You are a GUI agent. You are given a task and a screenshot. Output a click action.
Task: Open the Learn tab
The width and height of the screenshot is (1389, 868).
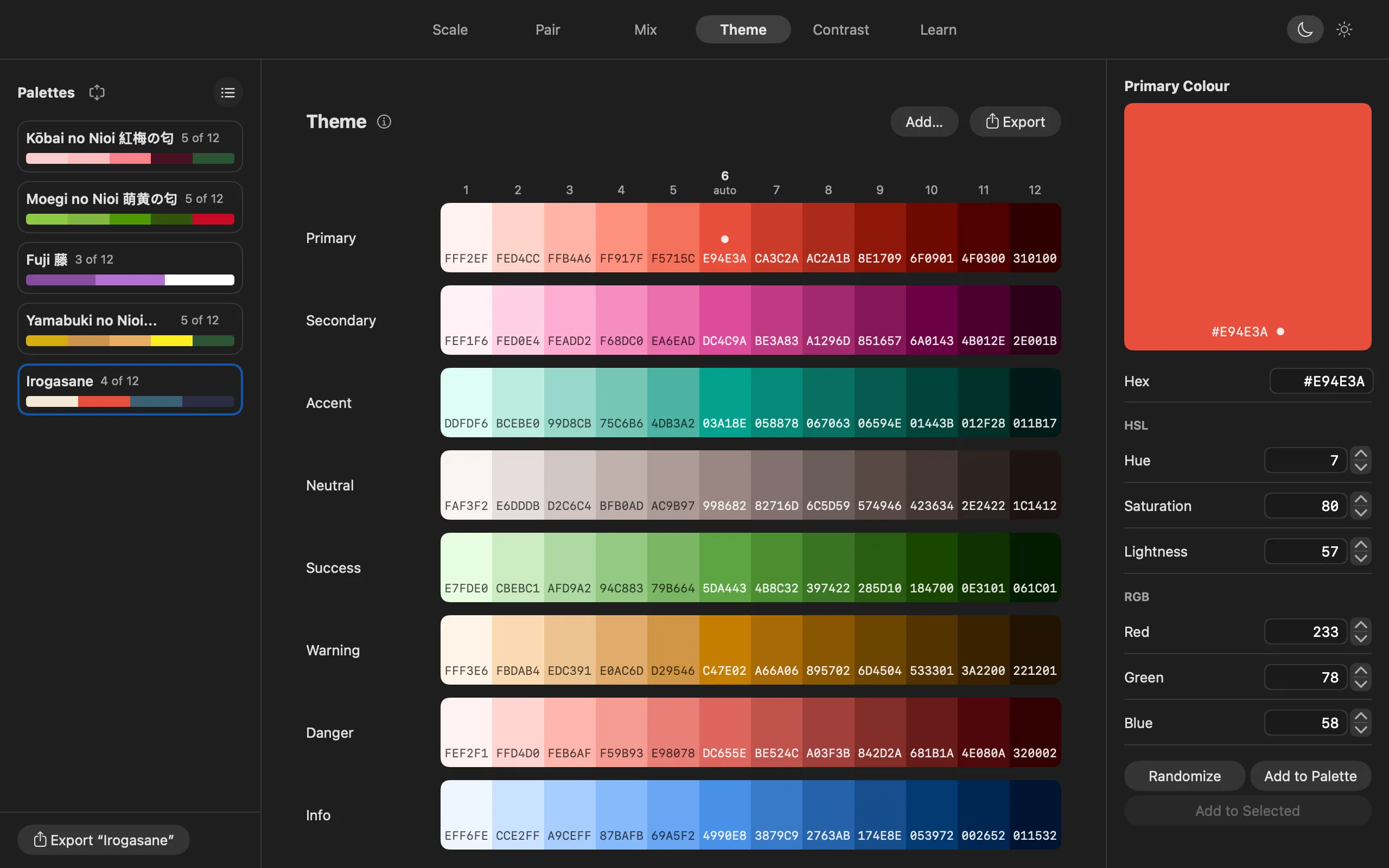coord(938,29)
